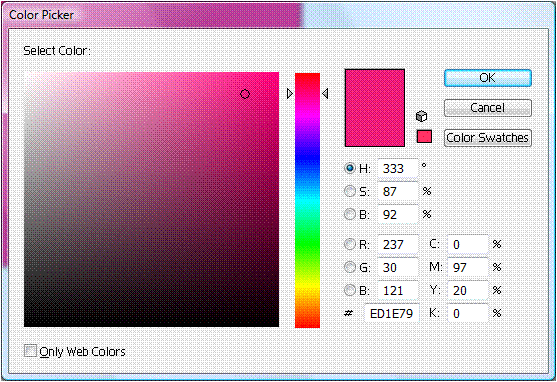Click the K black field showing 0
The image size is (557, 382).
(467, 313)
